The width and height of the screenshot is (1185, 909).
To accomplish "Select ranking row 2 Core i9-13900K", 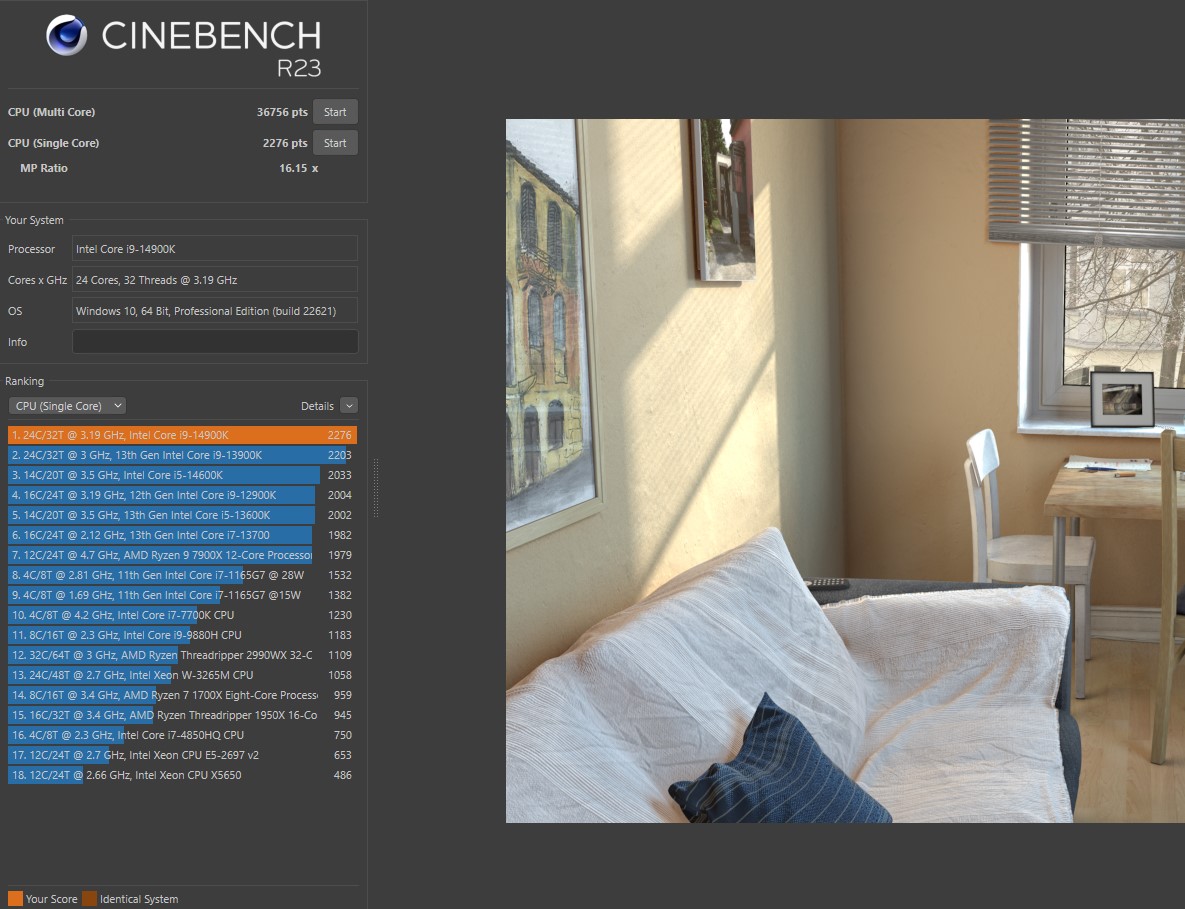I will pyautogui.click(x=182, y=455).
